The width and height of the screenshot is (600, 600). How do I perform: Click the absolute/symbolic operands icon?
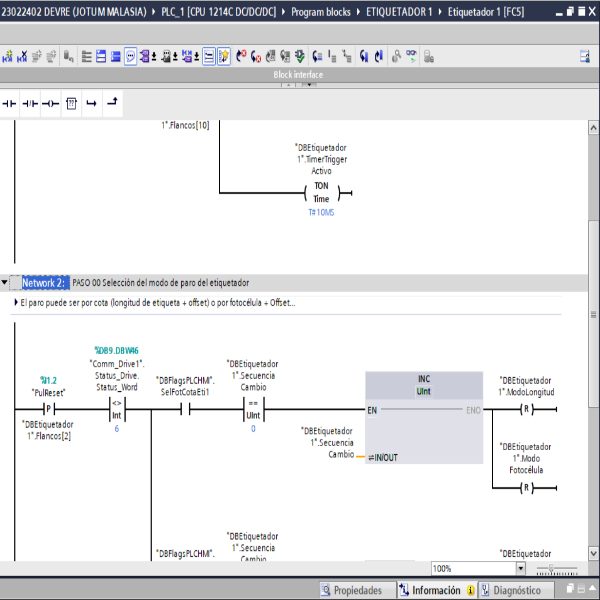[145, 57]
